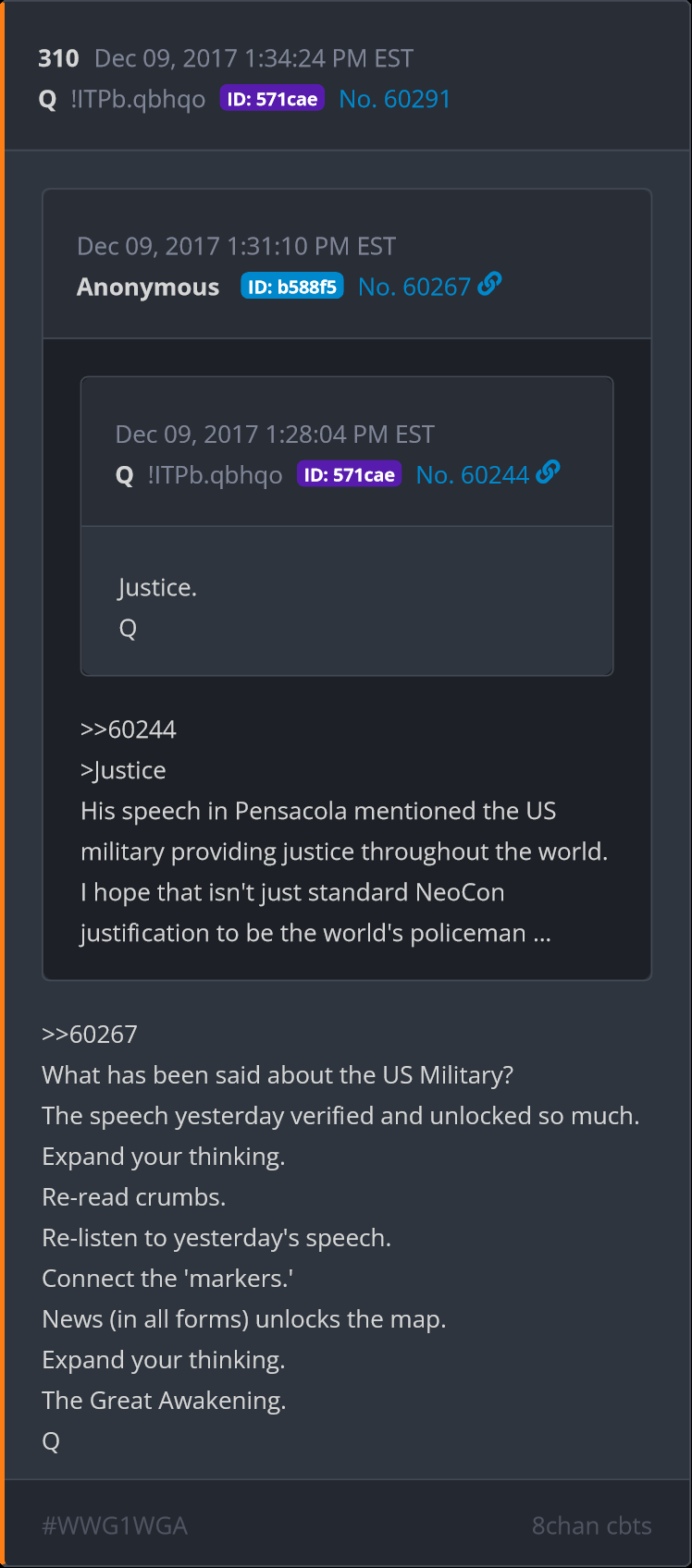Screen dimensions: 692x1568
Task: Select post number 310
Action: point(58,58)
